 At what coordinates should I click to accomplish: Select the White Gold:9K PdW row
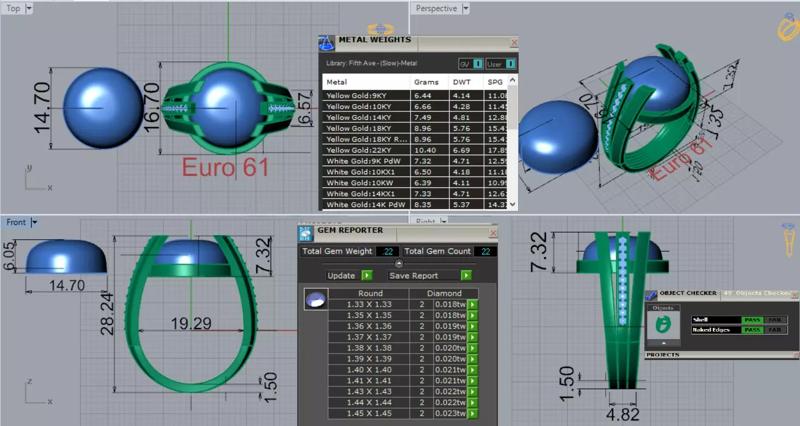(x=415, y=161)
